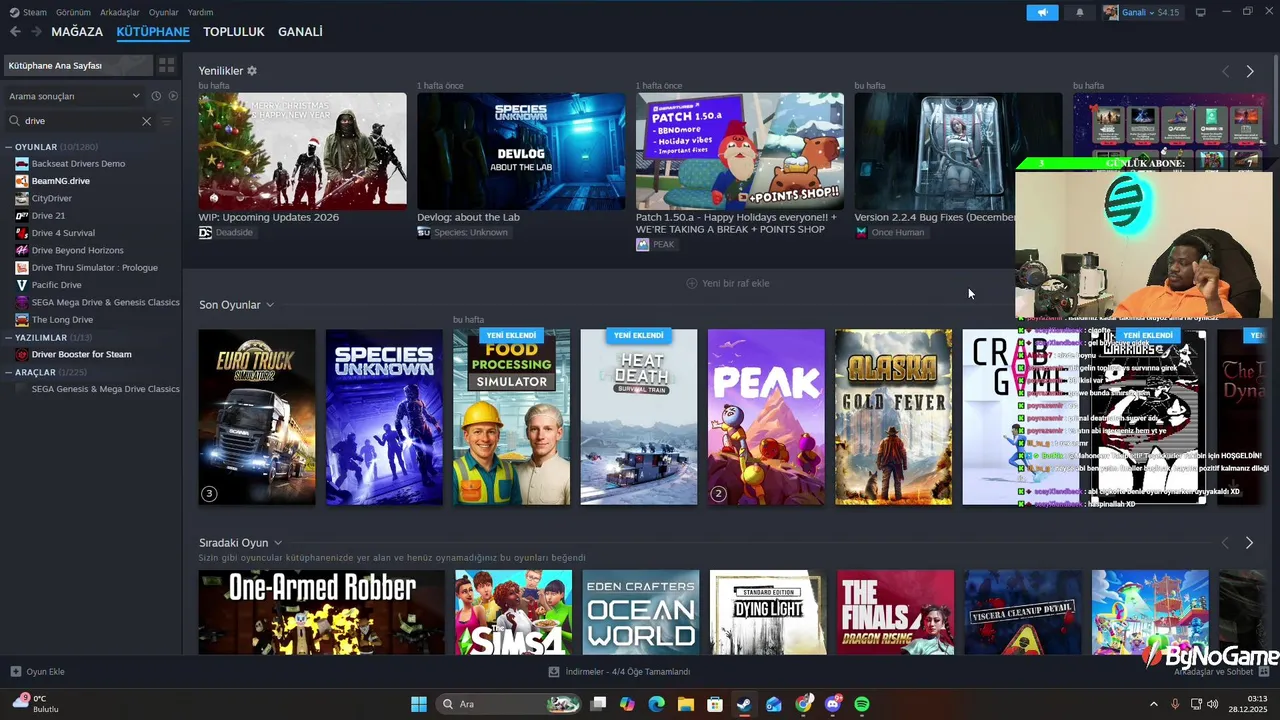The height and width of the screenshot is (720, 1280).
Task: Open the Oyunlar menu
Action: tap(164, 12)
